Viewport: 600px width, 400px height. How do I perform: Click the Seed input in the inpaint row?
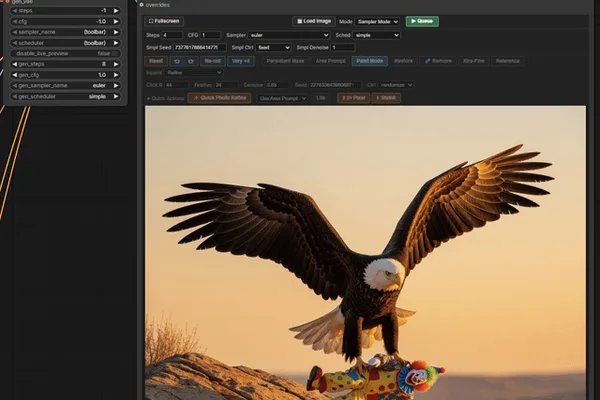coord(335,85)
